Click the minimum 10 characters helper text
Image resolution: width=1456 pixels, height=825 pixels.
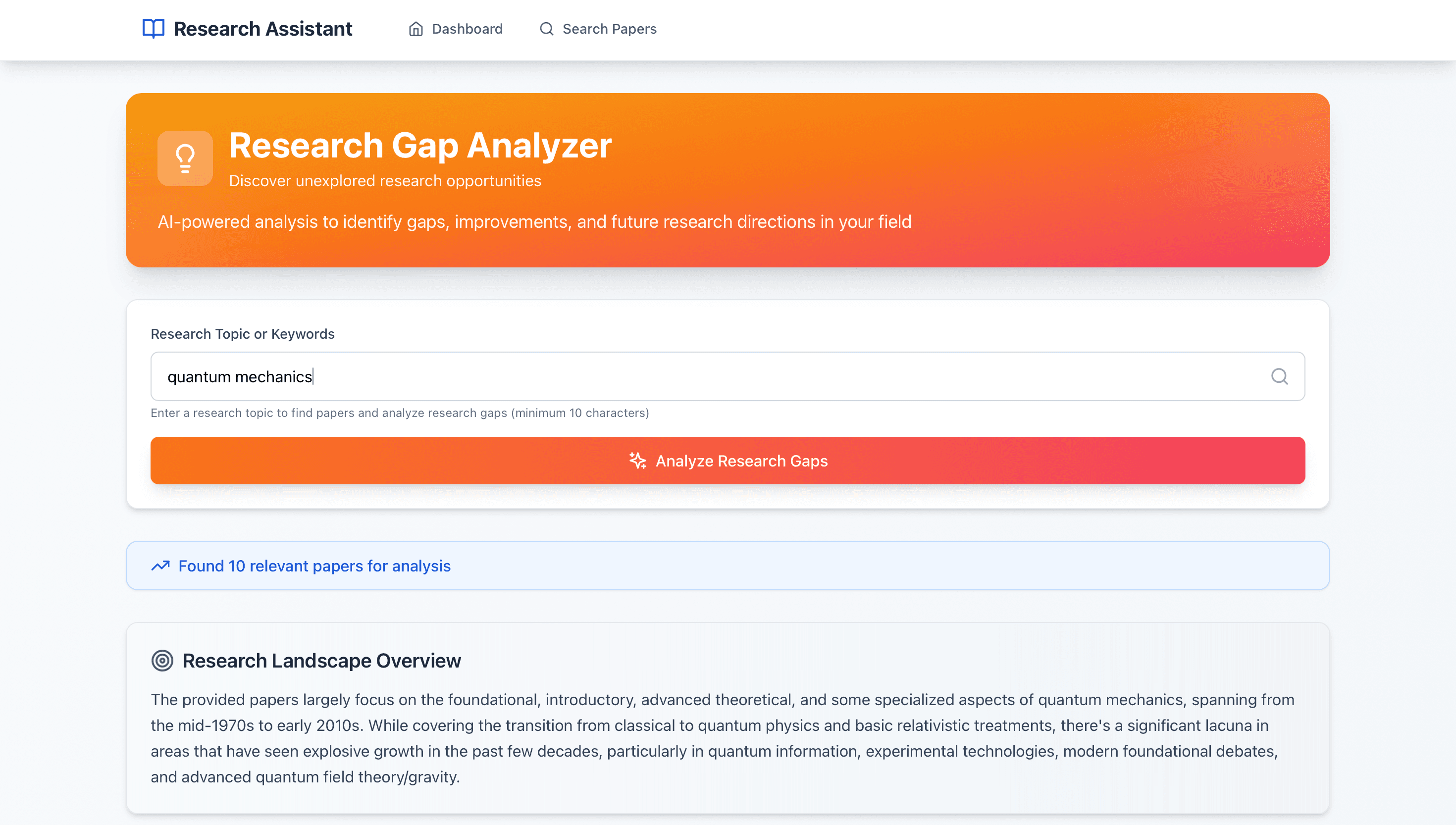pos(399,413)
